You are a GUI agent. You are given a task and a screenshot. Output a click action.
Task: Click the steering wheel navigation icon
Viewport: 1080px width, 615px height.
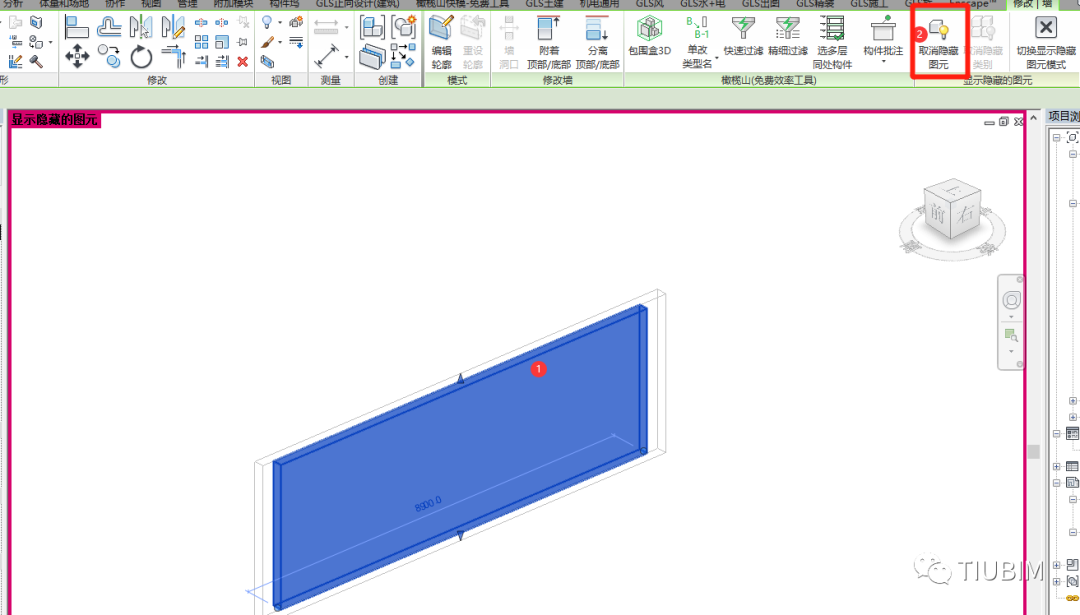(1011, 300)
